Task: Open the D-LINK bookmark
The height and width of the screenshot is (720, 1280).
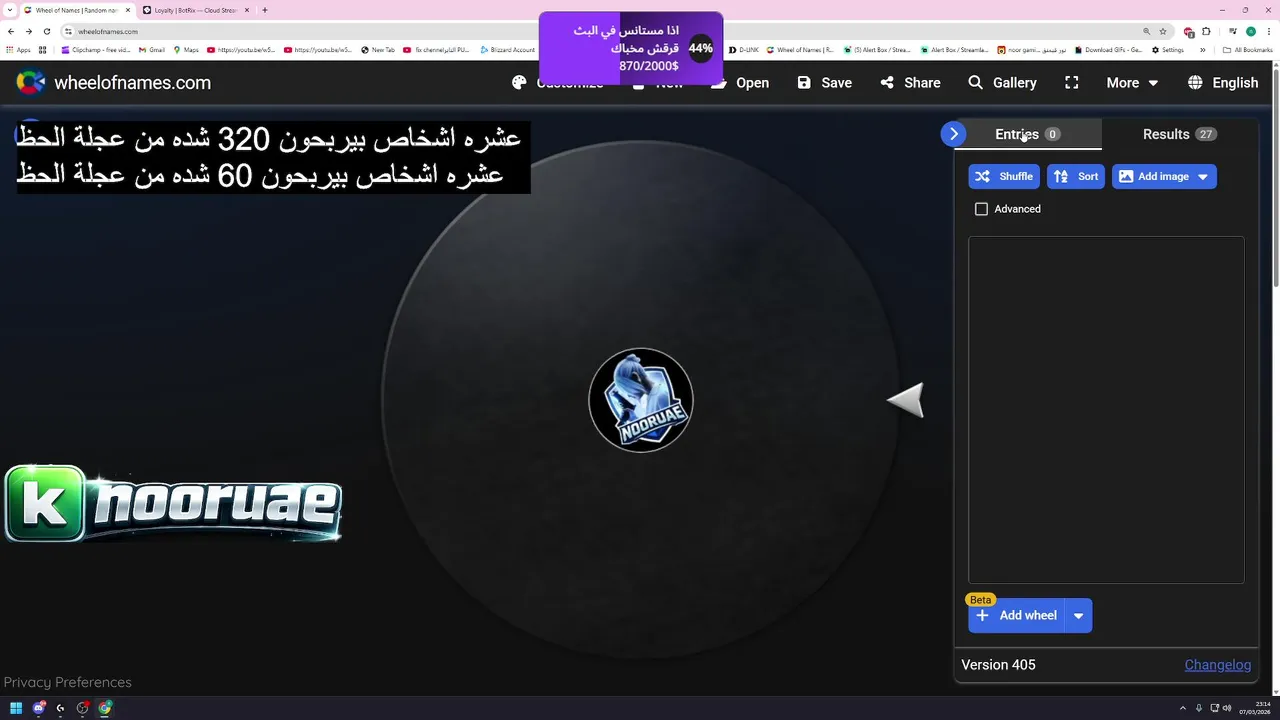Action: click(744, 50)
